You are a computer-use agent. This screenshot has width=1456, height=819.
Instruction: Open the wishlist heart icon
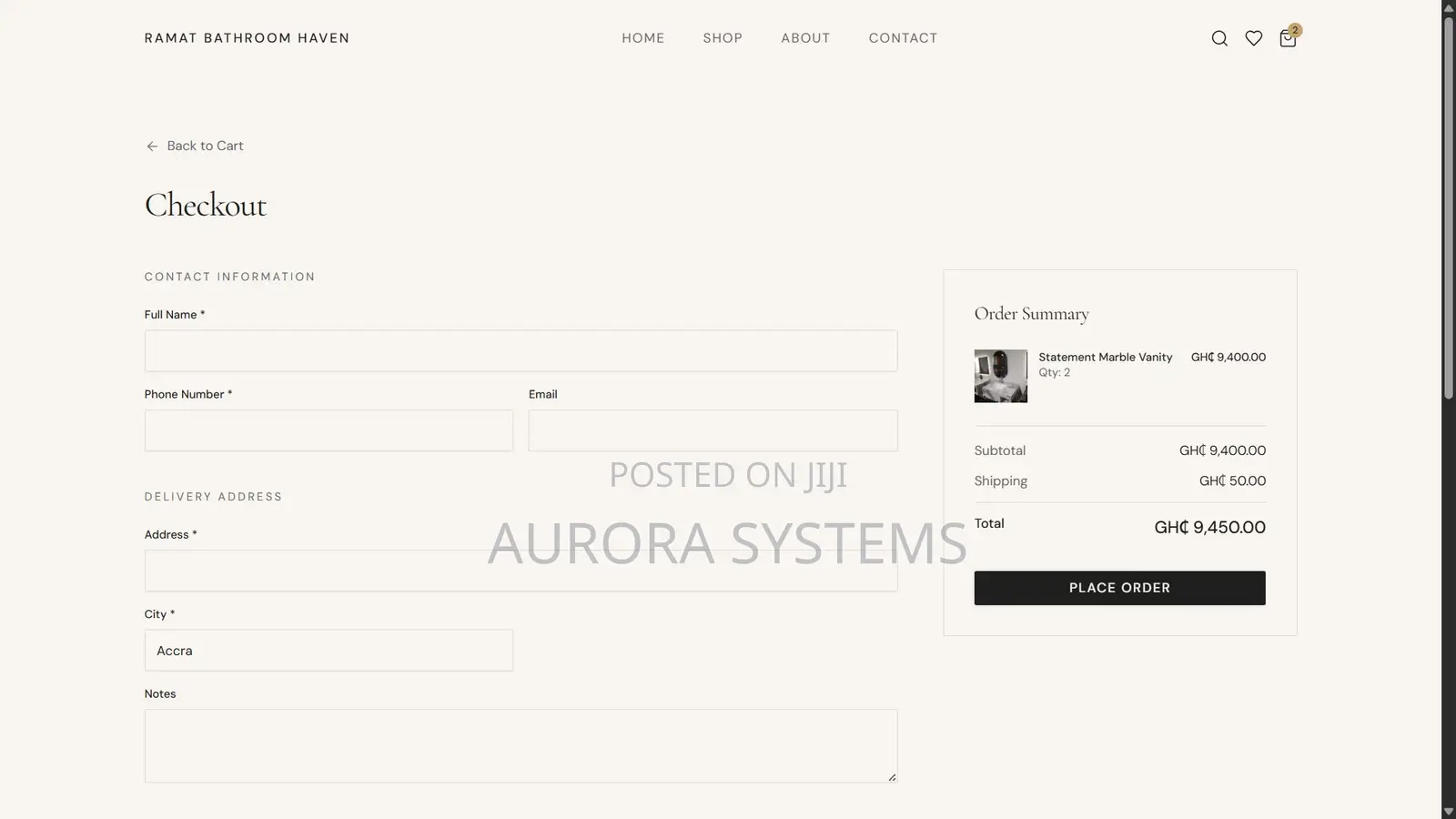pos(1254,38)
